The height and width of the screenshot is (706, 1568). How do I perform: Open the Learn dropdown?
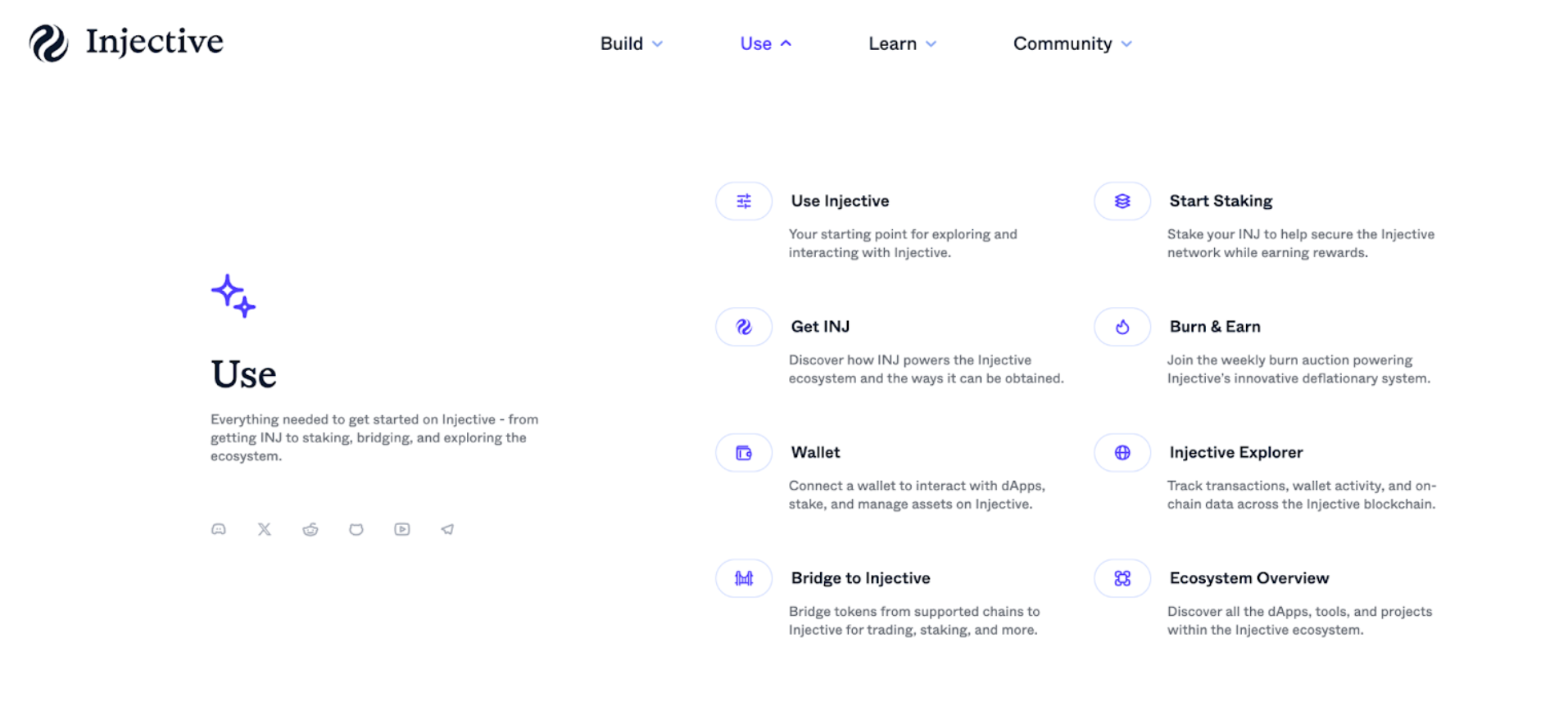click(x=901, y=43)
